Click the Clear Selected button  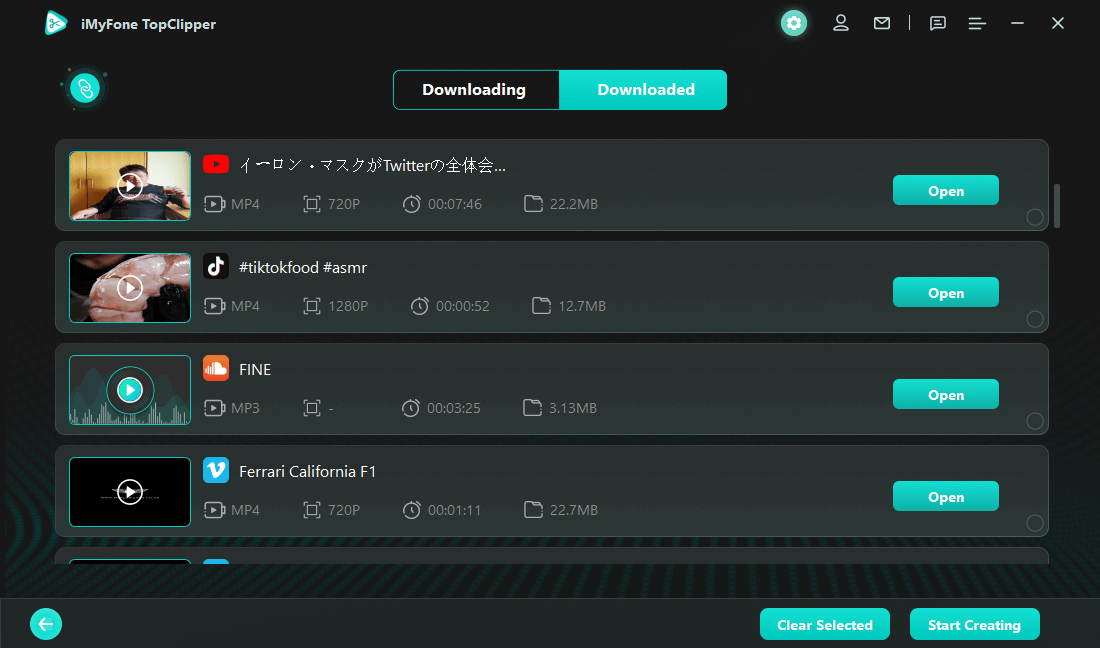pyautogui.click(x=824, y=625)
